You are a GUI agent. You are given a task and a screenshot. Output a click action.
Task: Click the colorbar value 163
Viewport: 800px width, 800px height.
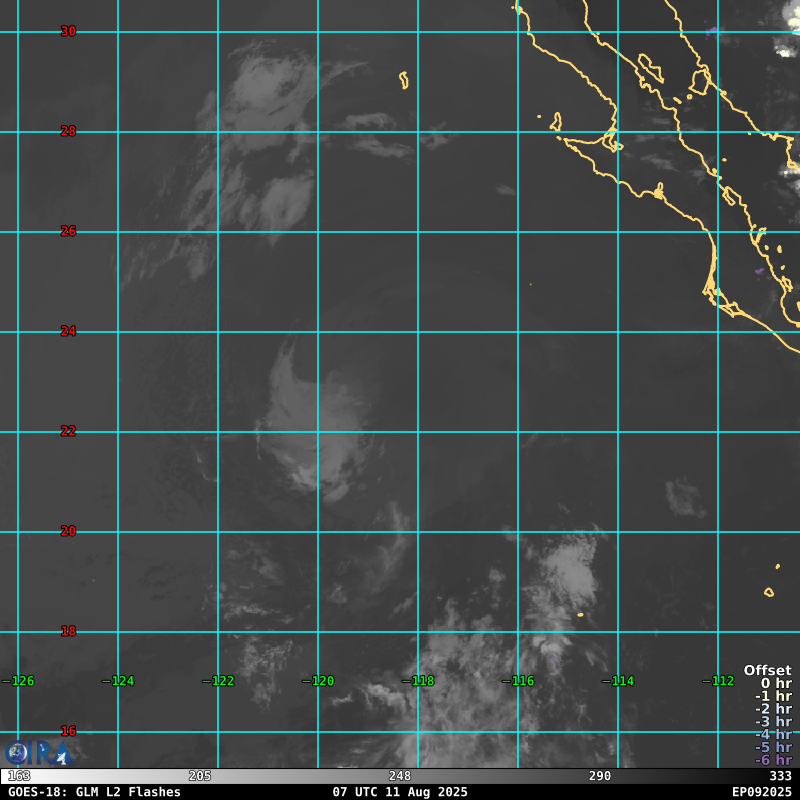19,777
